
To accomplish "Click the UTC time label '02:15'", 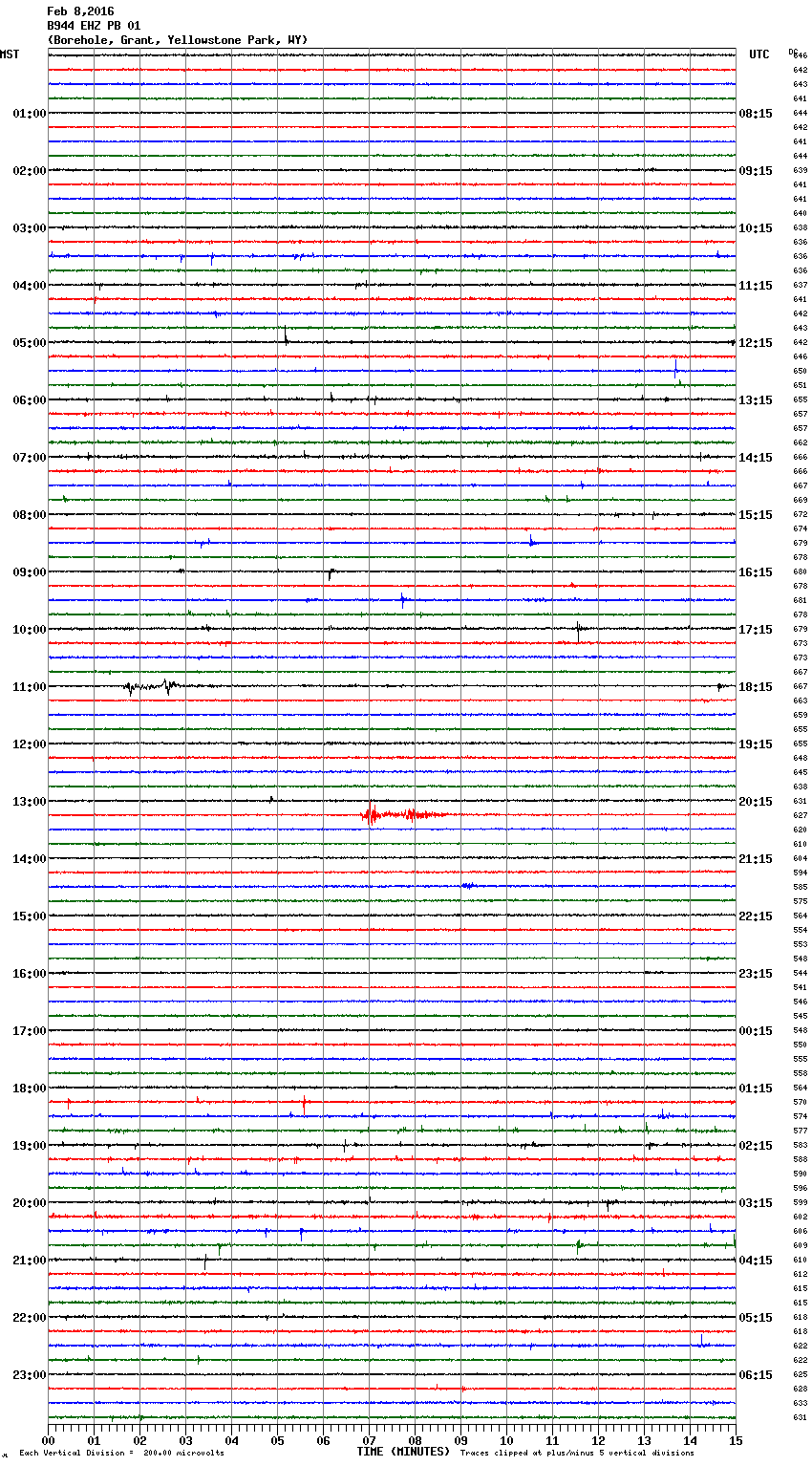I will point(756,1146).
